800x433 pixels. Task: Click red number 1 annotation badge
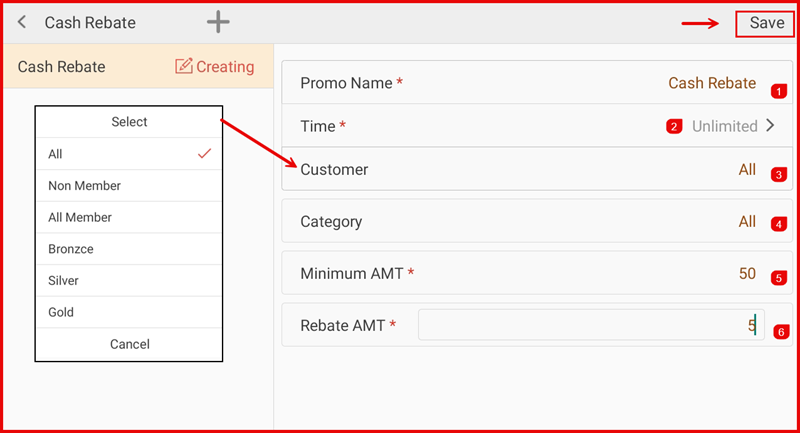[779, 91]
